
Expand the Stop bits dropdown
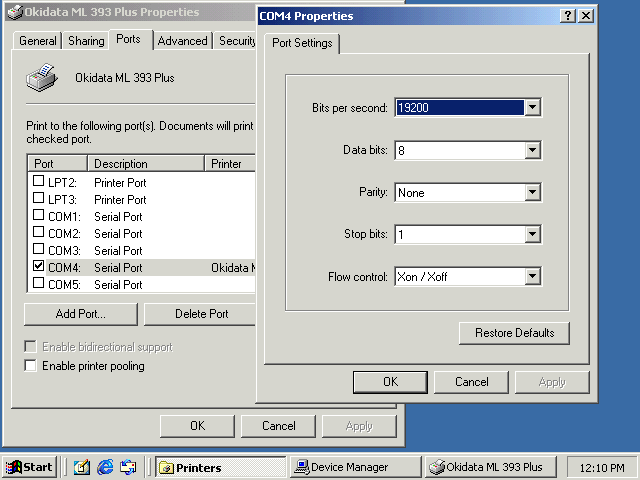[532, 235]
